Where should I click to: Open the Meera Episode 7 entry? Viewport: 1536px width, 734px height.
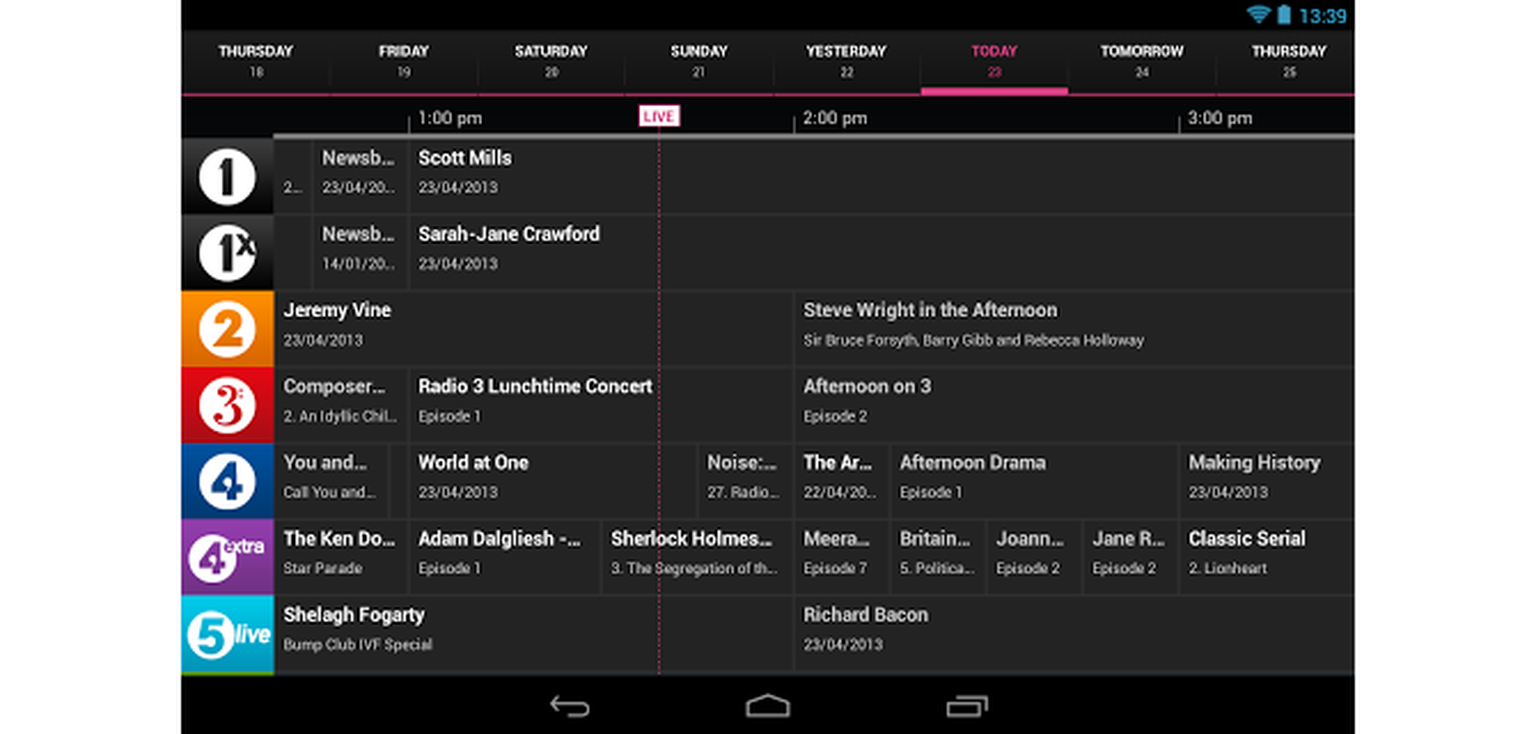[x=842, y=557]
